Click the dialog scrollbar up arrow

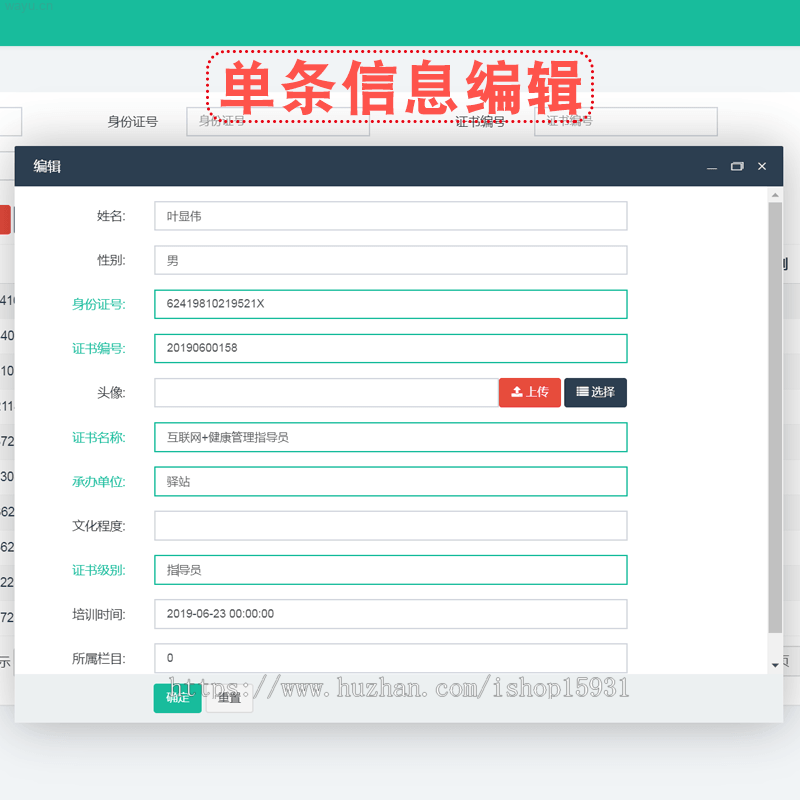[x=775, y=195]
